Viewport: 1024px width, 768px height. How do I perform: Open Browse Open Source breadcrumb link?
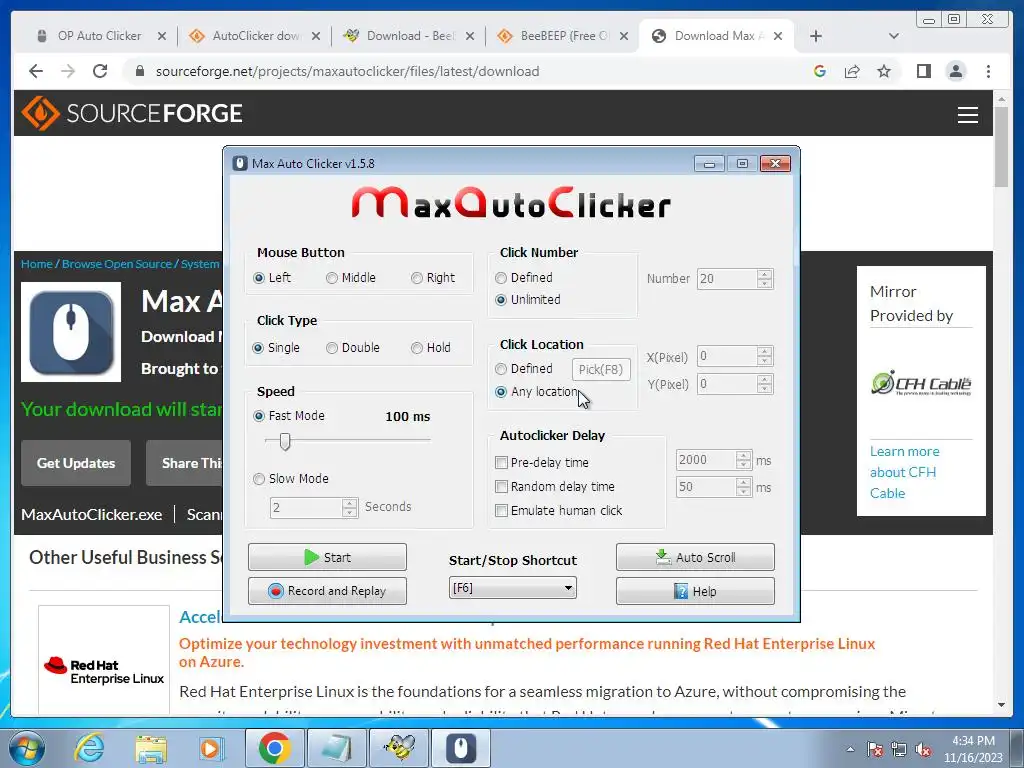117,264
